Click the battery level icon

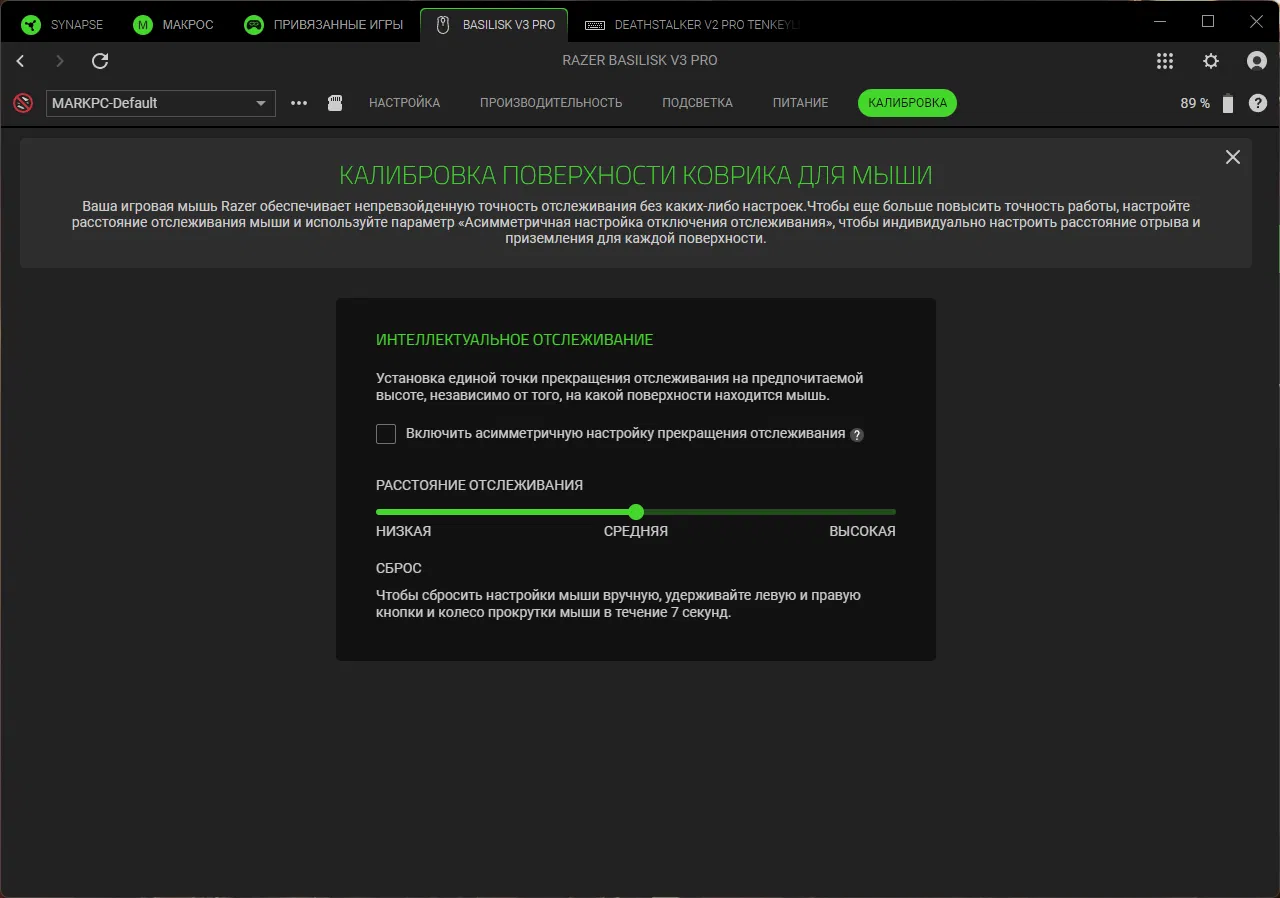pyautogui.click(x=1228, y=104)
